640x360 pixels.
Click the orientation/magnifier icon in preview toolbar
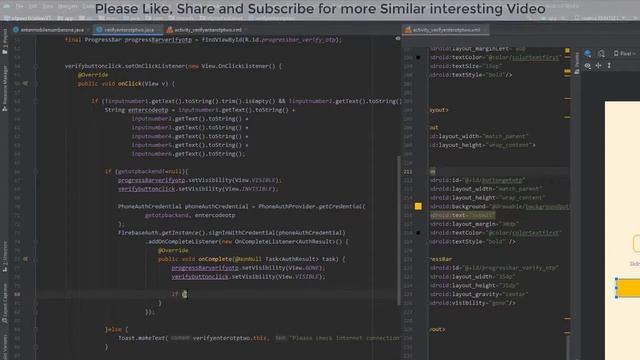click(601, 53)
